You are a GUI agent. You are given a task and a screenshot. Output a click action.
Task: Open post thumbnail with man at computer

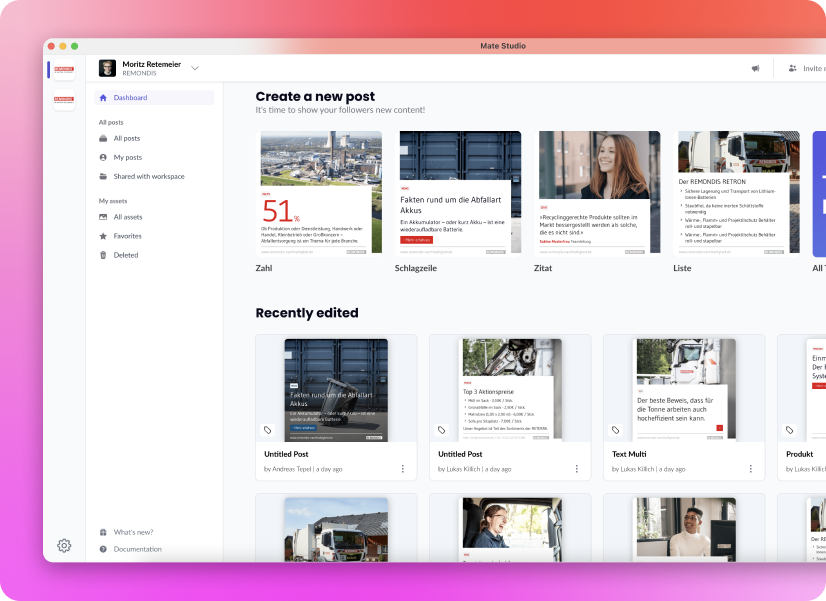pyautogui.click(x=686, y=530)
